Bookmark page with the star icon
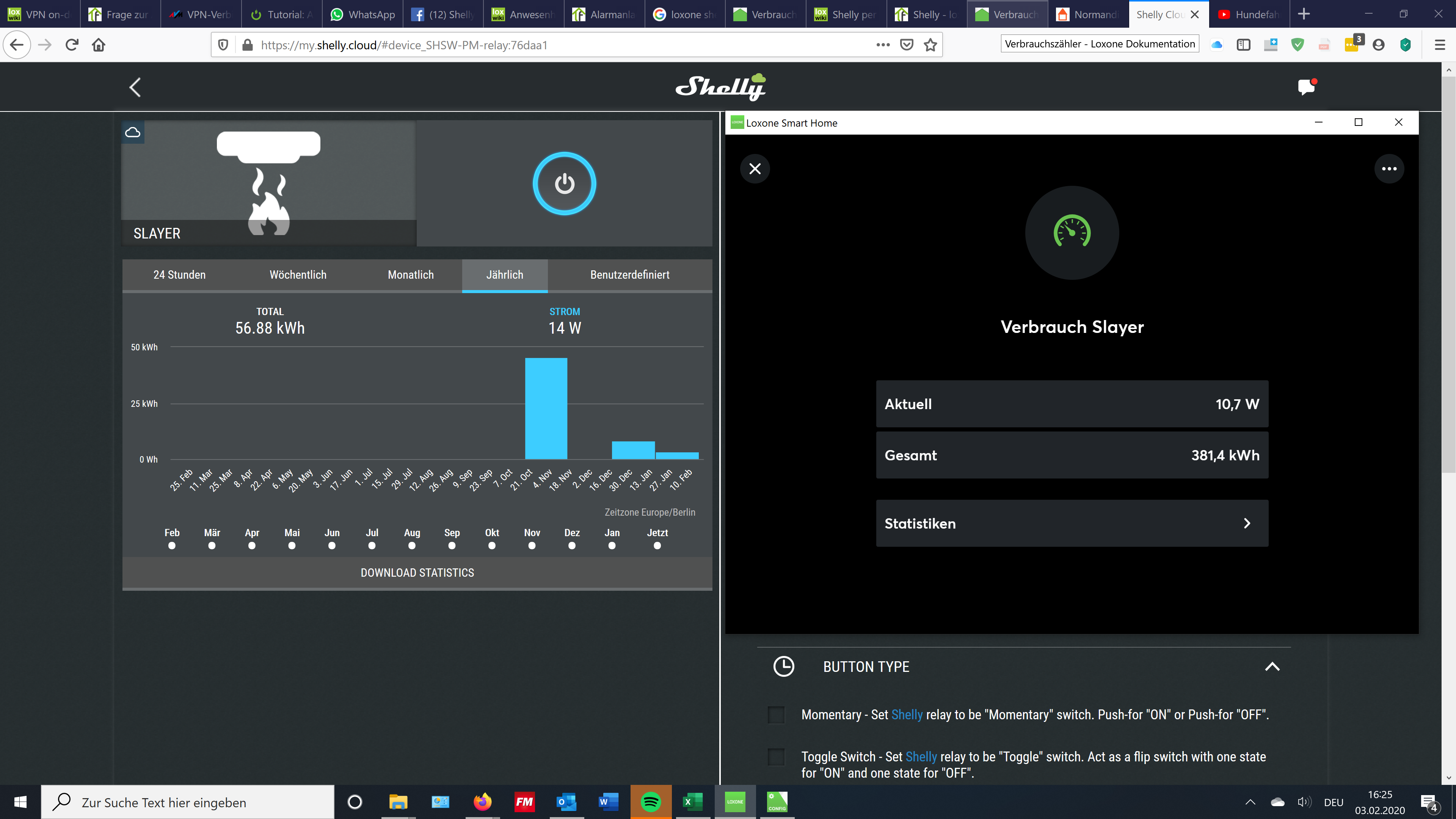Viewport: 1456px width, 819px height. coord(930,45)
